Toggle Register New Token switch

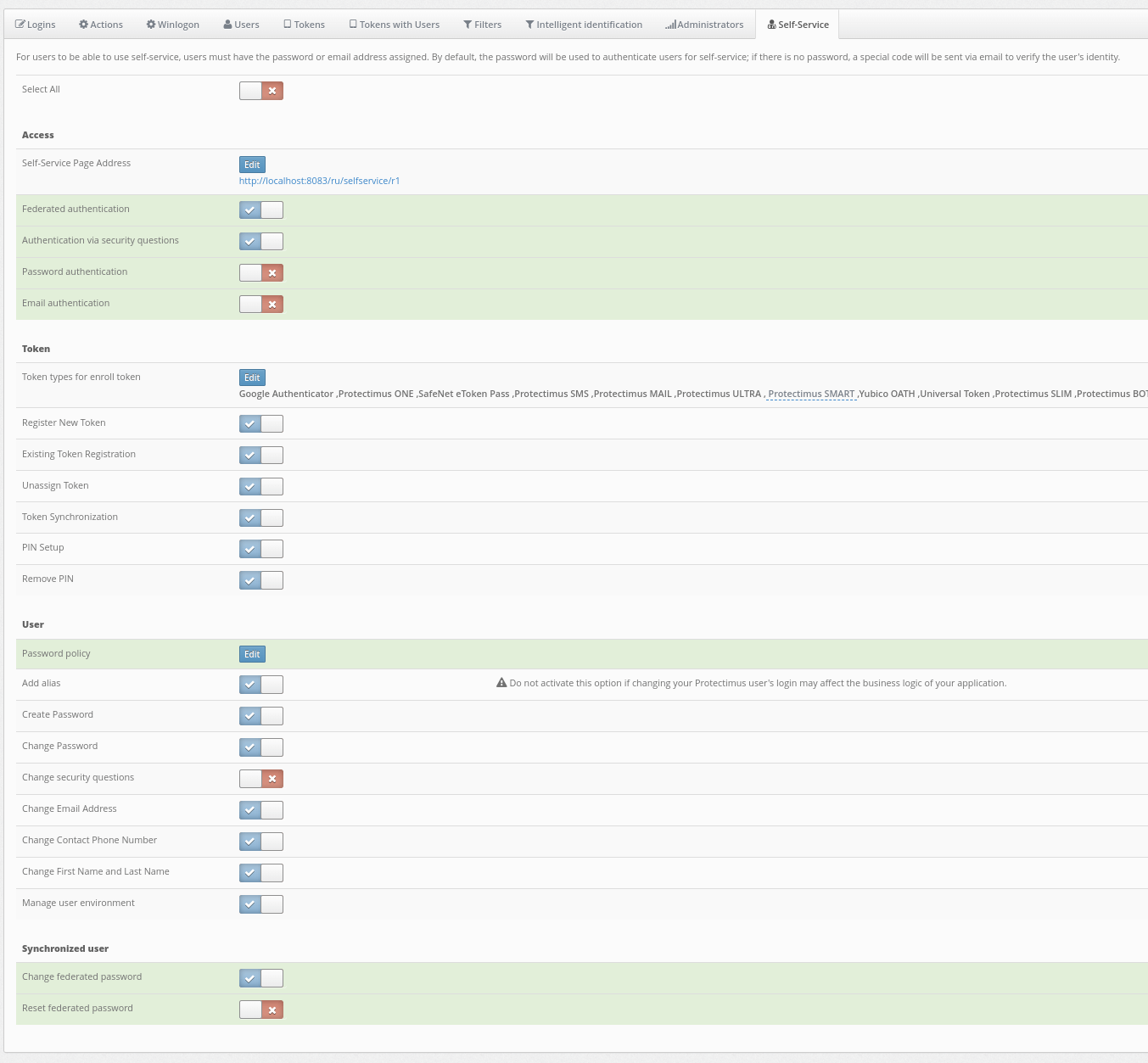tap(261, 424)
